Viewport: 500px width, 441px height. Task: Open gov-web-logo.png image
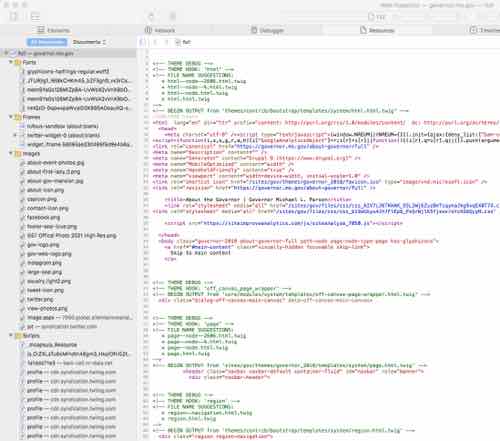coord(49,254)
